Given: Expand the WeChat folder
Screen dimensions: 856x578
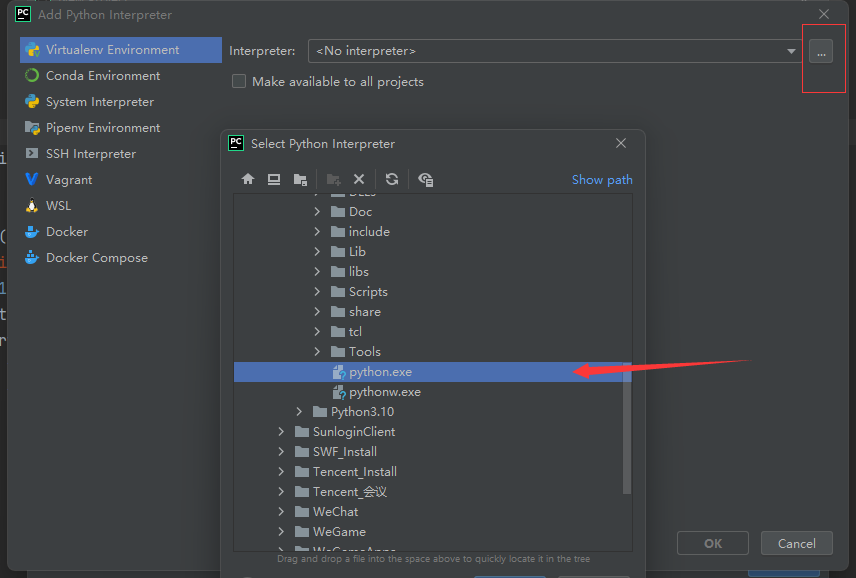Looking at the screenshot, I should tap(281, 511).
